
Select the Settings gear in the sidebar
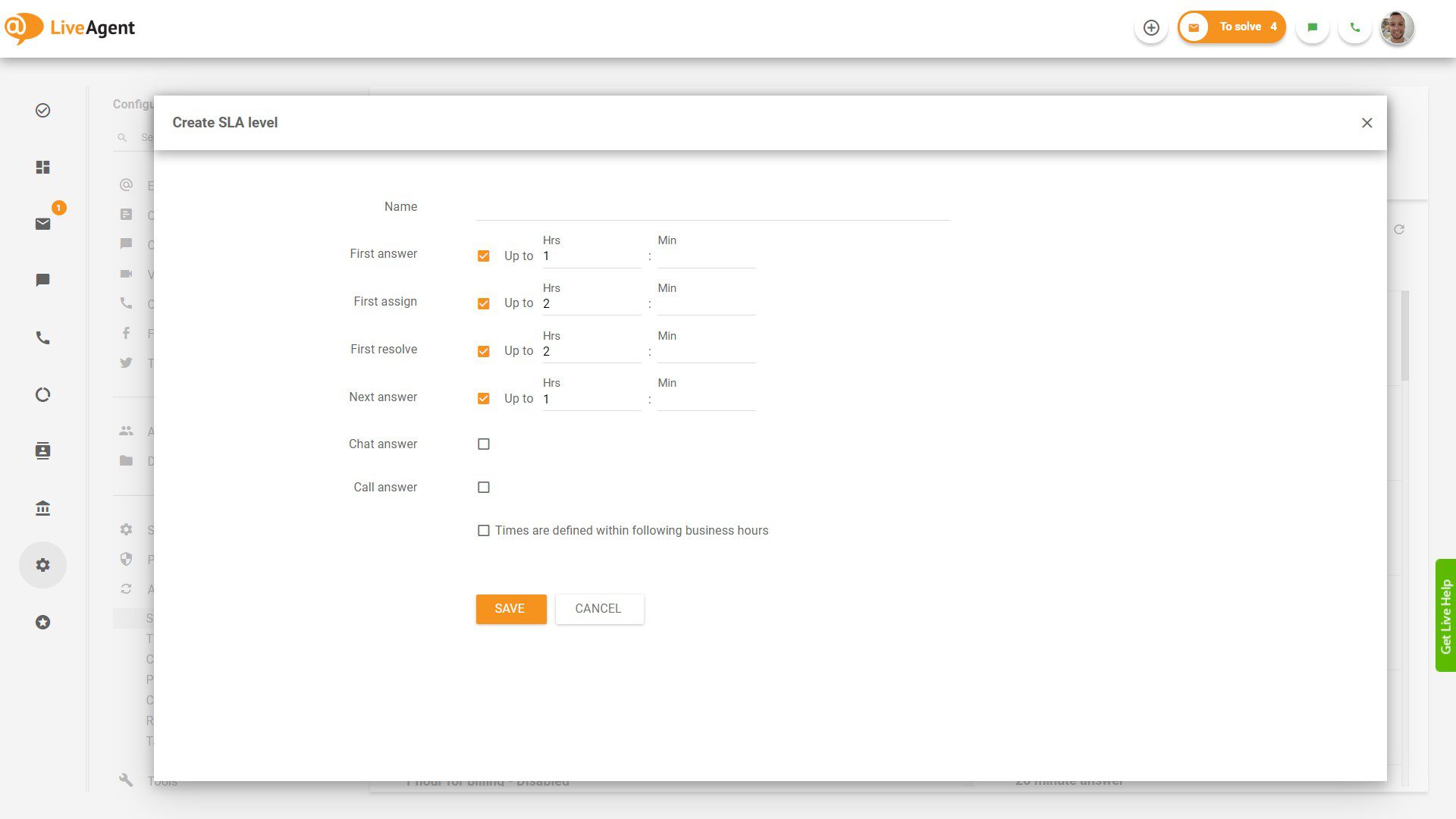point(42,564)
